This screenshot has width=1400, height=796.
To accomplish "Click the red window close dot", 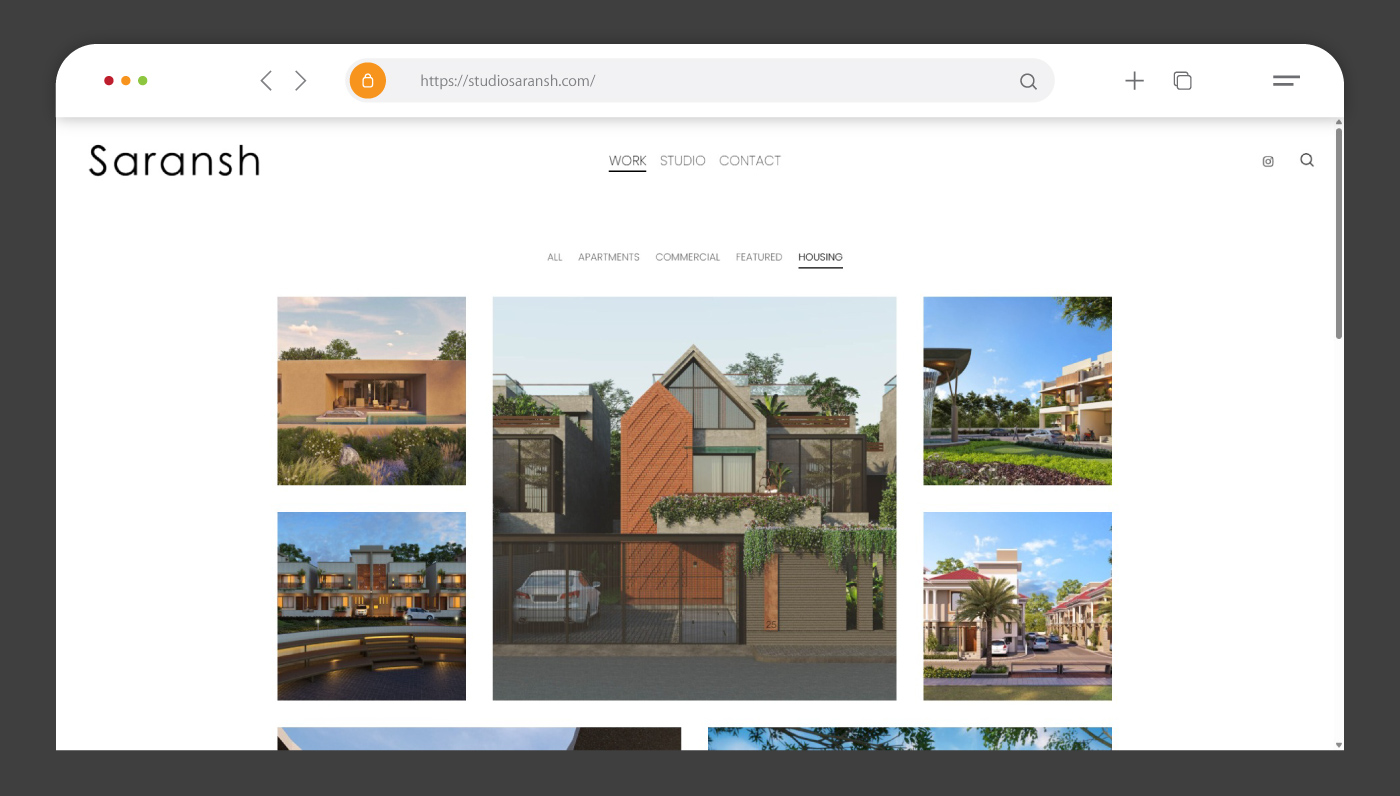I will [109, 81].
